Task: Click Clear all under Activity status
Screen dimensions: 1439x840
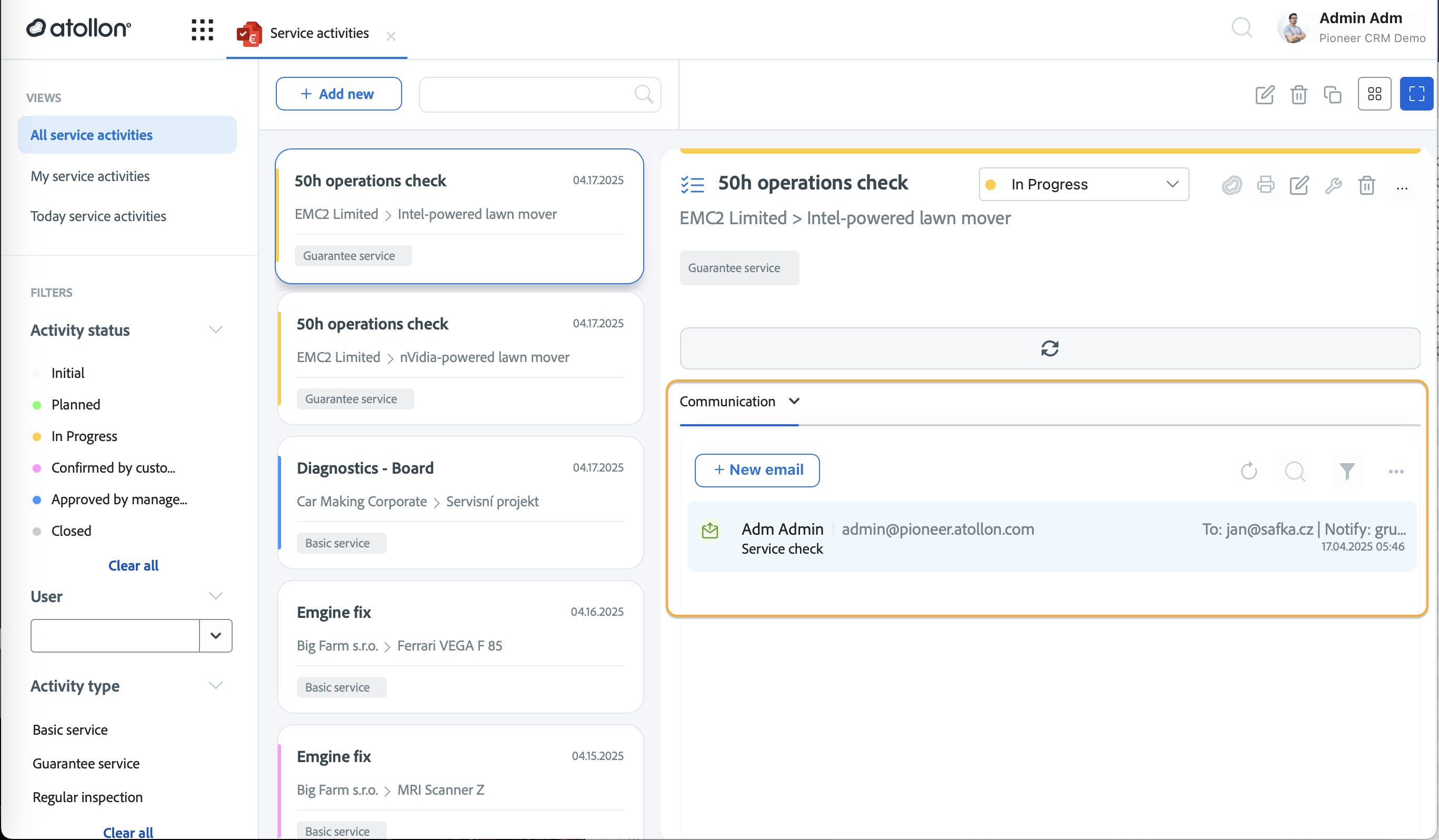Action: pyautogui.click(x=133, y=565)
